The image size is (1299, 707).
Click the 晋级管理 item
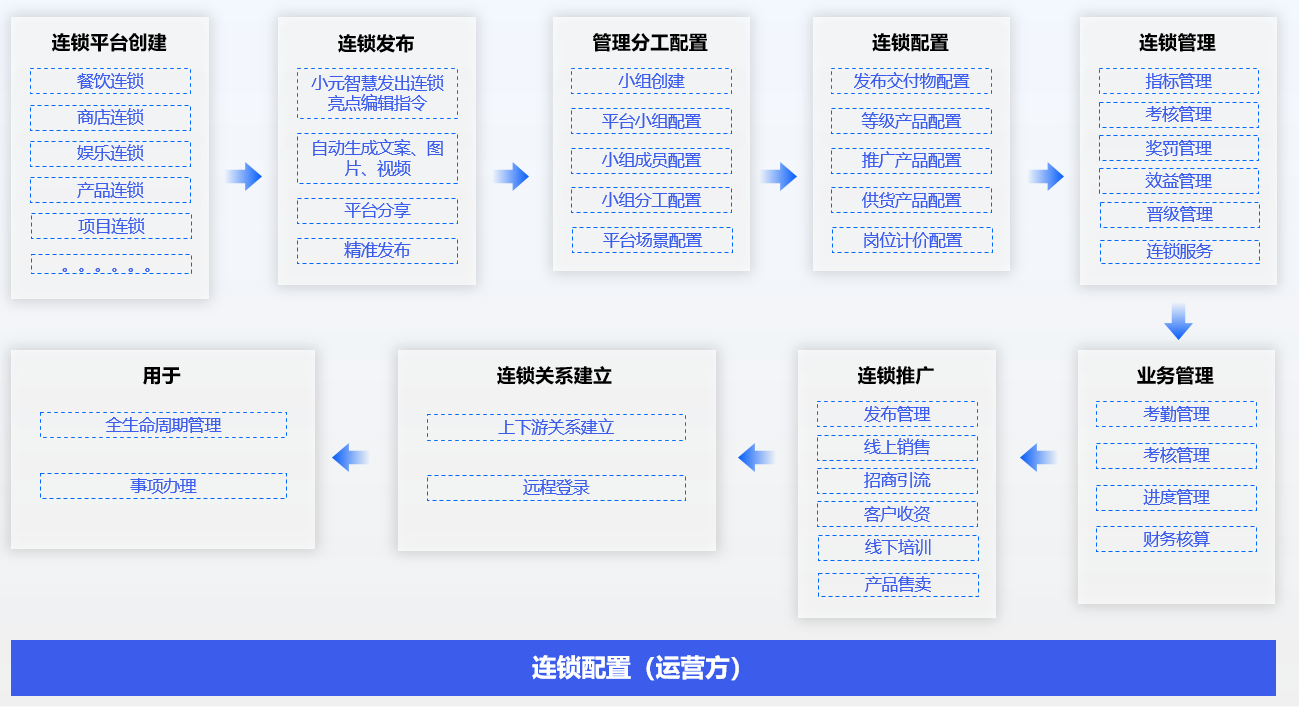click(x=1180, y=214)
